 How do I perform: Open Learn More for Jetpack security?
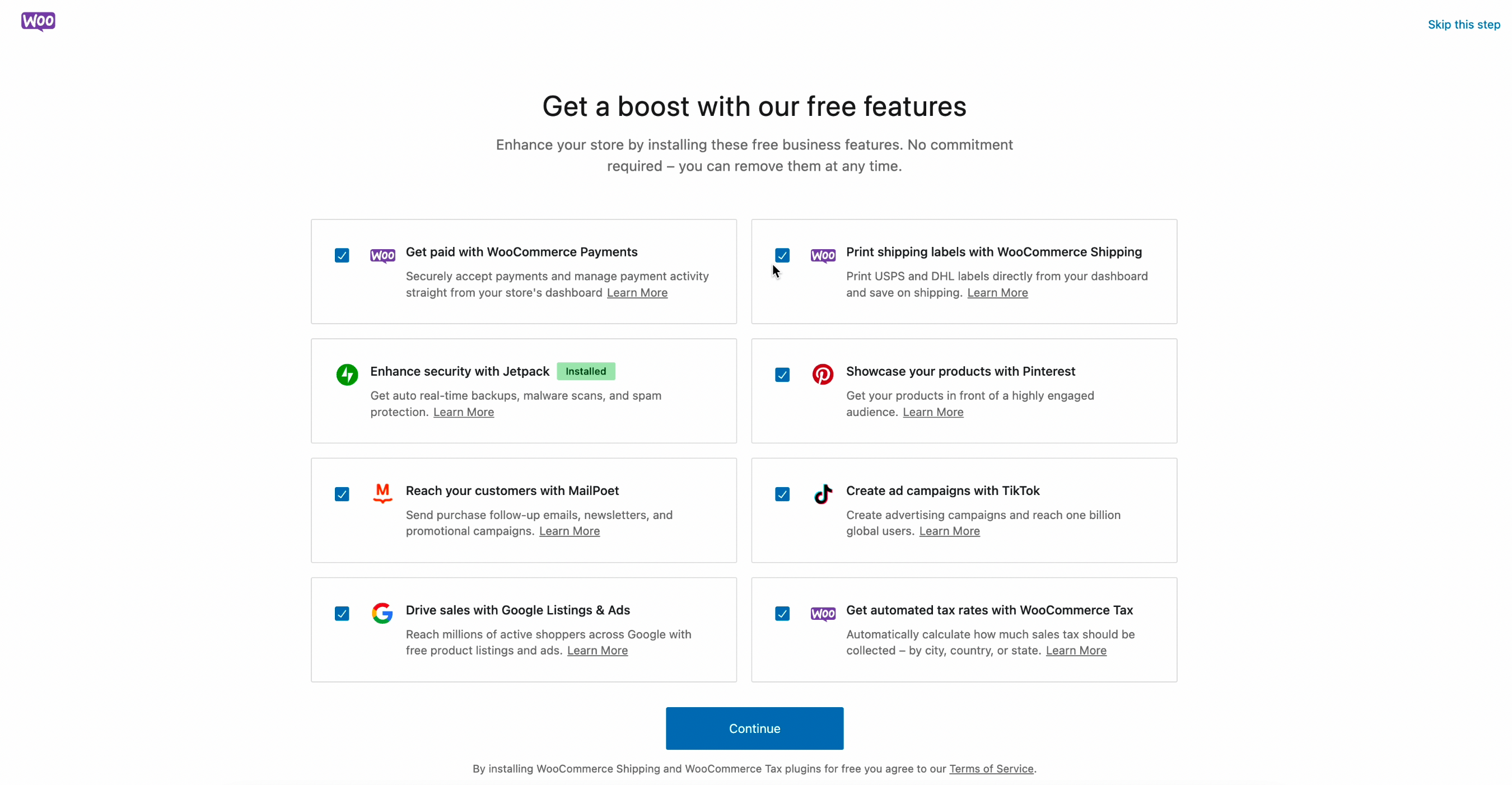click(463, 412)
